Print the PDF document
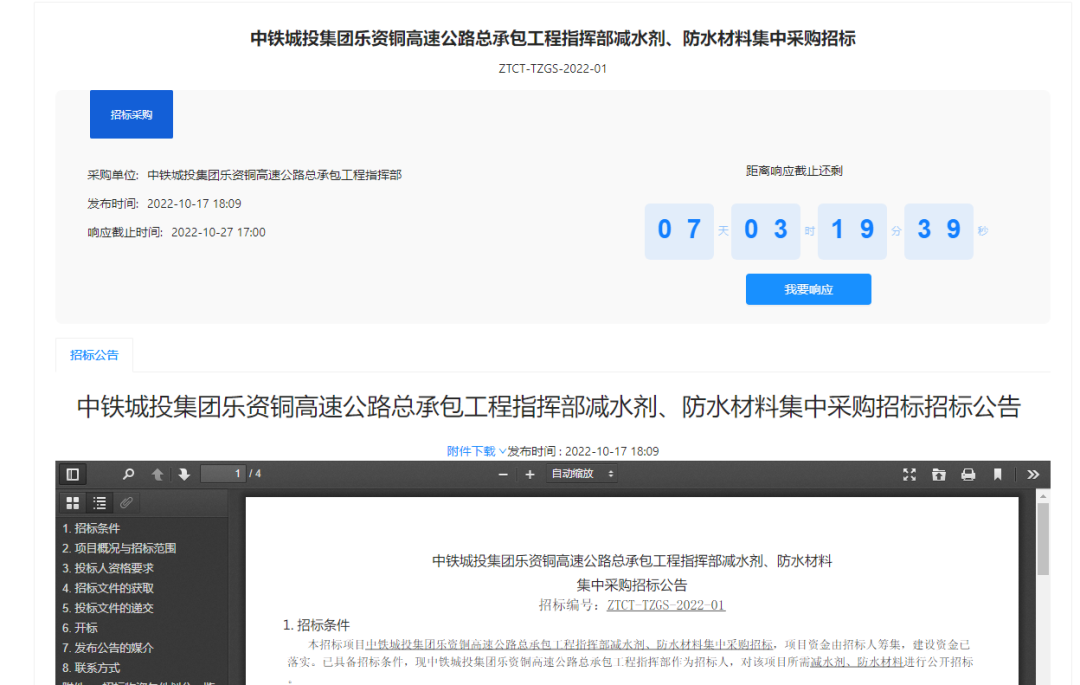Screen dimensions: 1080x685 click(x=968, y=474)
